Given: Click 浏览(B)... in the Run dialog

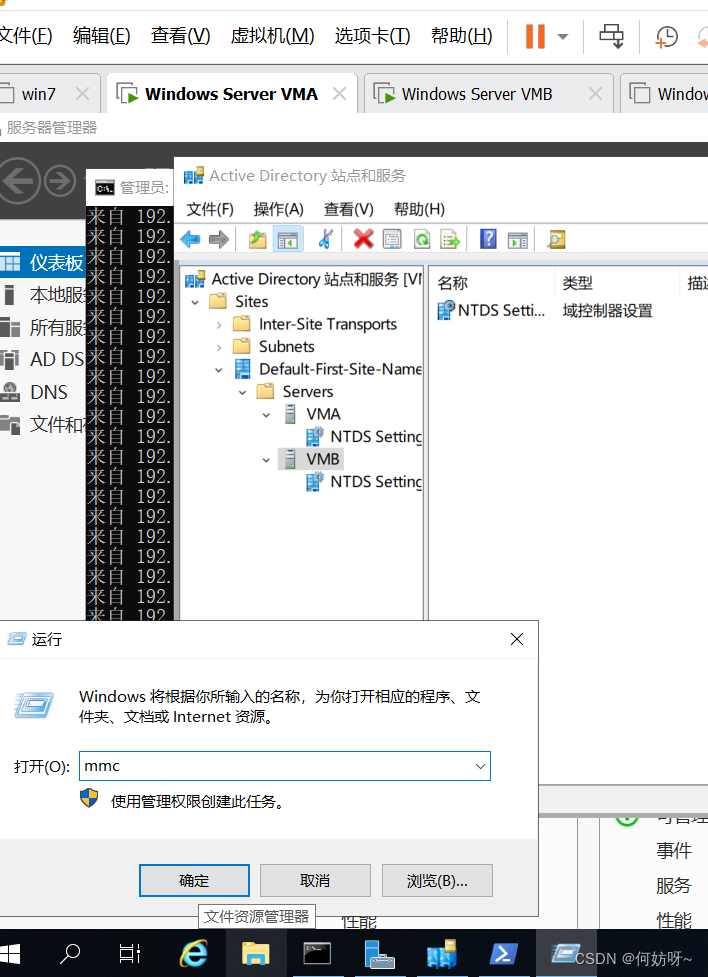Looking at the screenshot, I should [x=437, y=880].
